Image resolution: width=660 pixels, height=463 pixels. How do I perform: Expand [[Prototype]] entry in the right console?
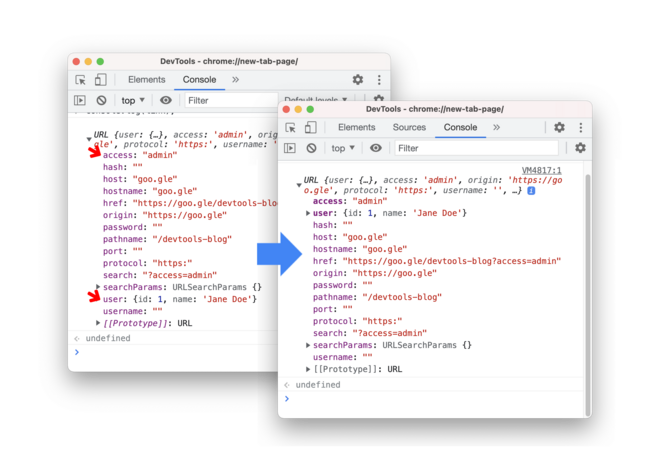[308, 369]
